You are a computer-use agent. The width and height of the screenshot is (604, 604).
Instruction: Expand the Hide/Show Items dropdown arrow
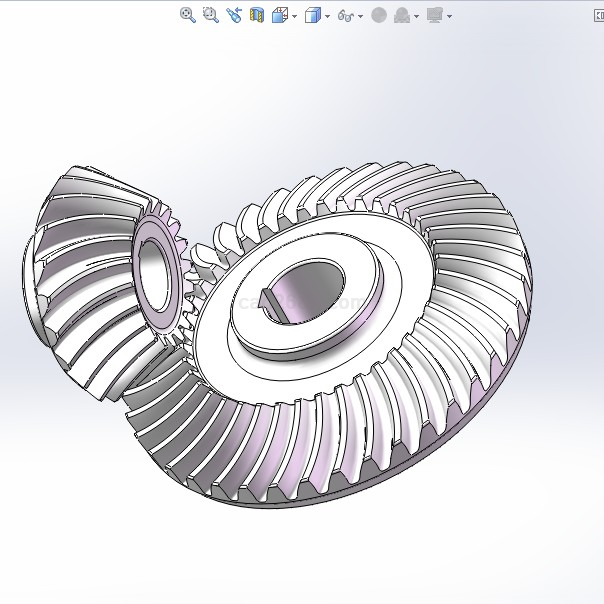coord(361,16)
